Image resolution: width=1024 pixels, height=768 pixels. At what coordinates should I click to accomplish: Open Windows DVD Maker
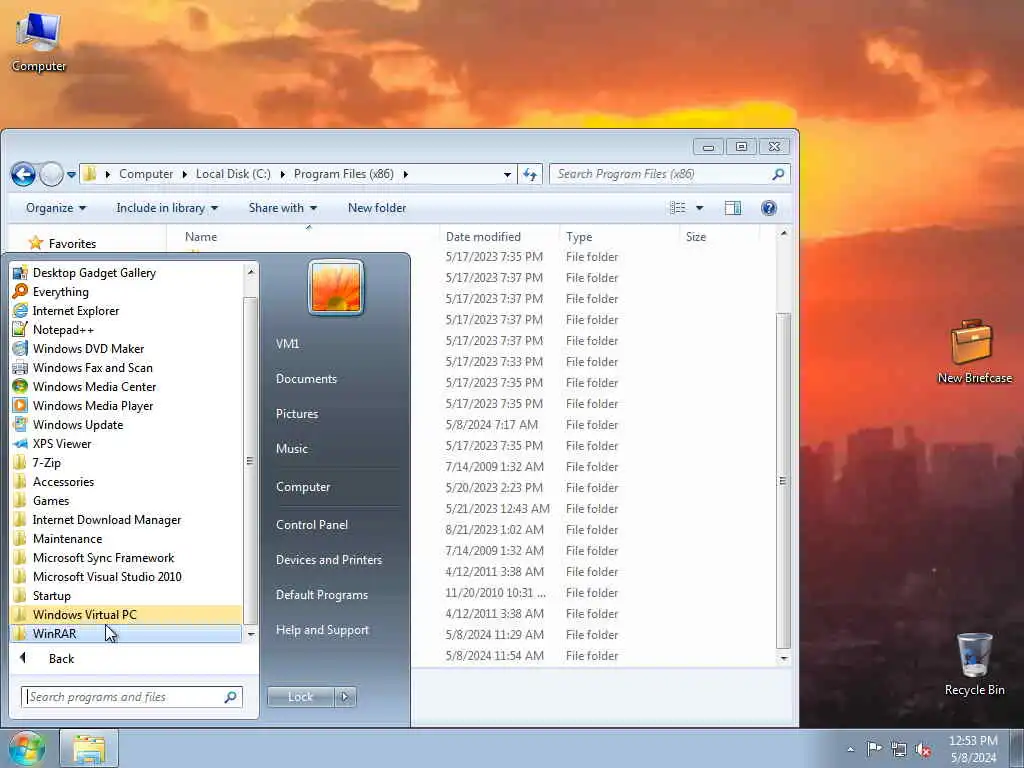125,349
